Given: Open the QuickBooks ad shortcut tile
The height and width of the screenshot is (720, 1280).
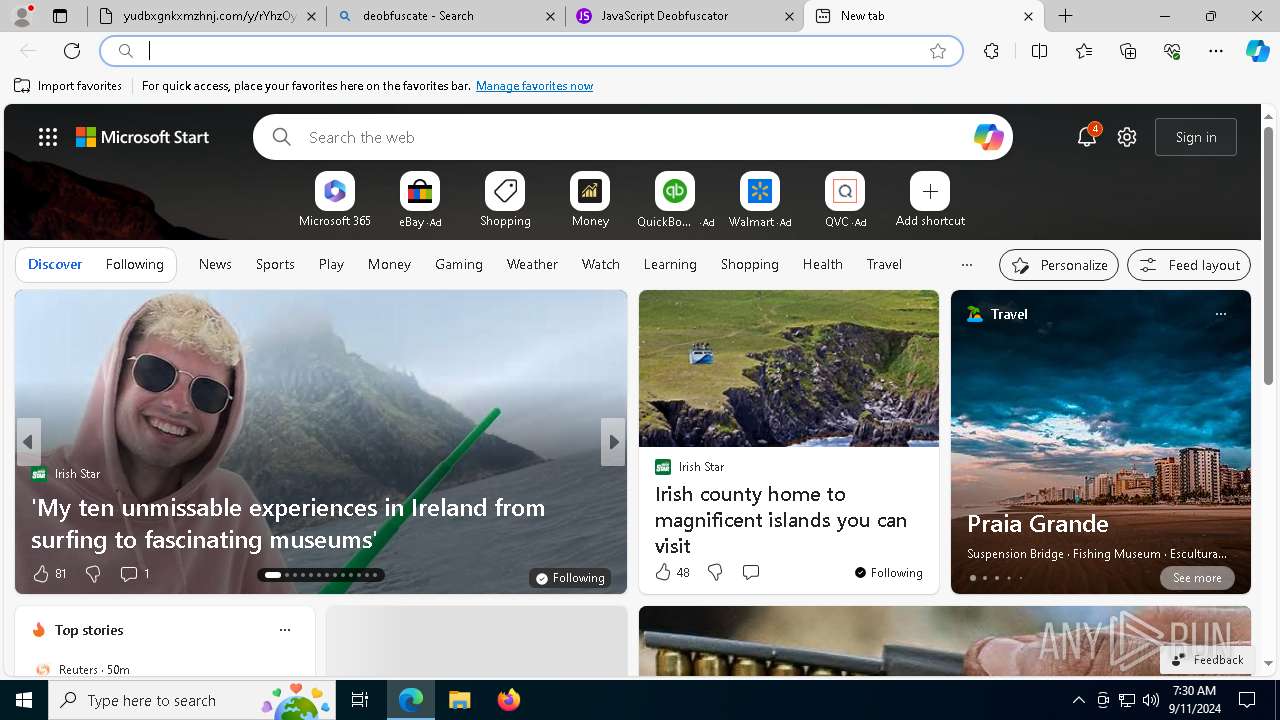Looking at the screenshot, I should coord(675,200).
